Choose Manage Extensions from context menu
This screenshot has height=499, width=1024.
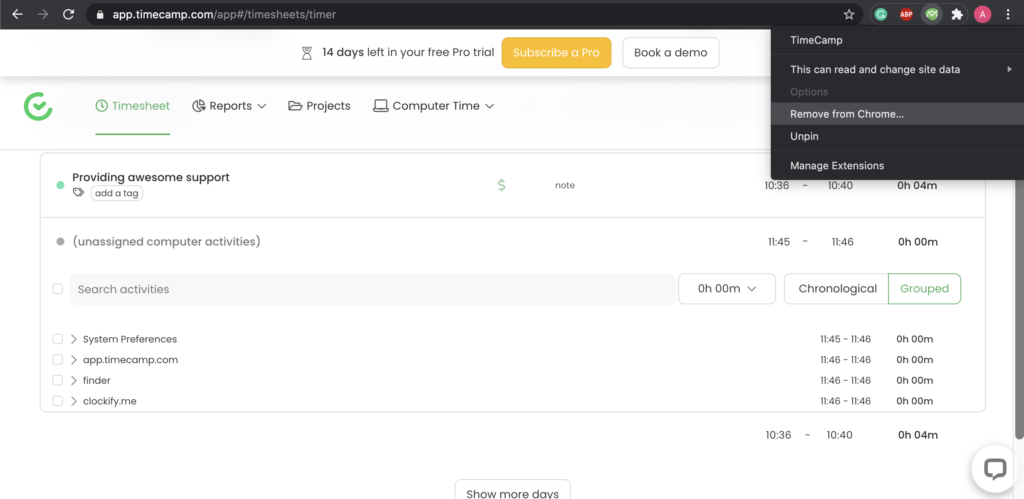pos(837,166)
